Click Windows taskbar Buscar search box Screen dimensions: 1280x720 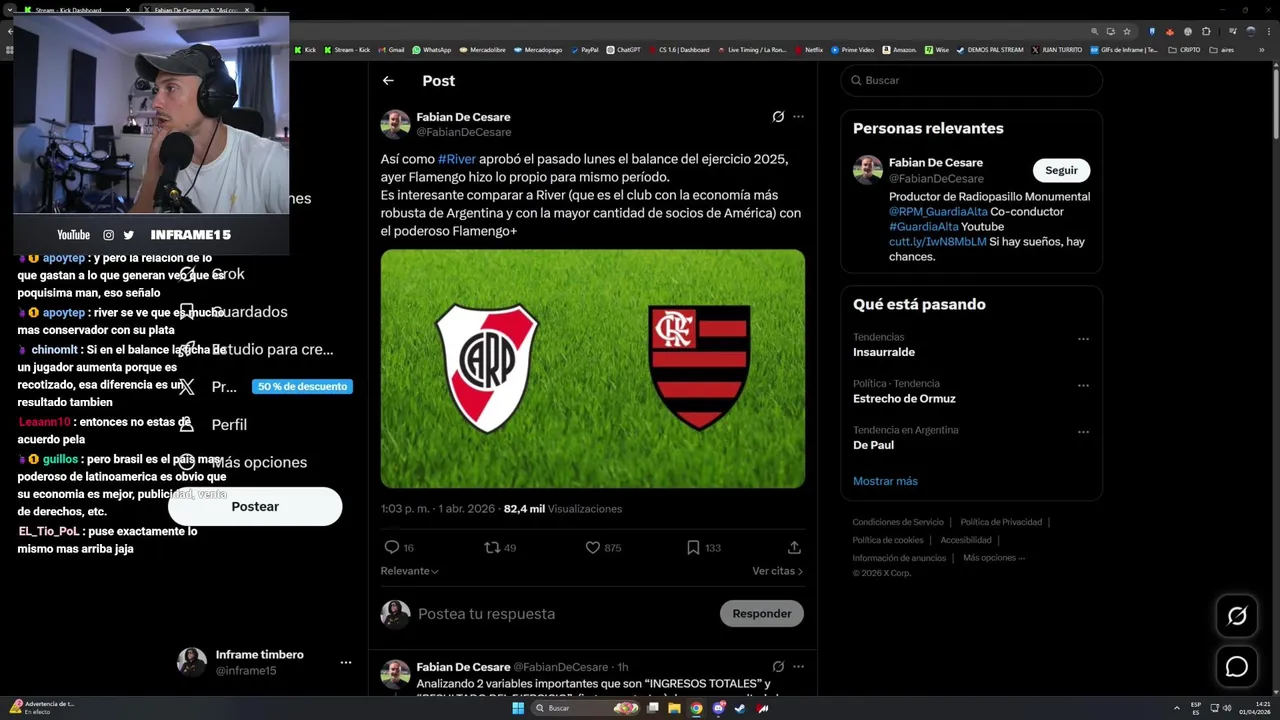pos(585,708)
